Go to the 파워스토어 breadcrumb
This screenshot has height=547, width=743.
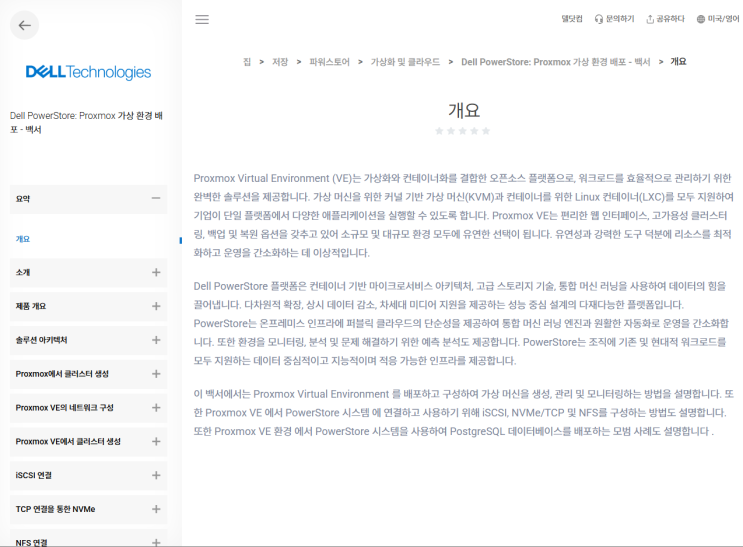329,62
